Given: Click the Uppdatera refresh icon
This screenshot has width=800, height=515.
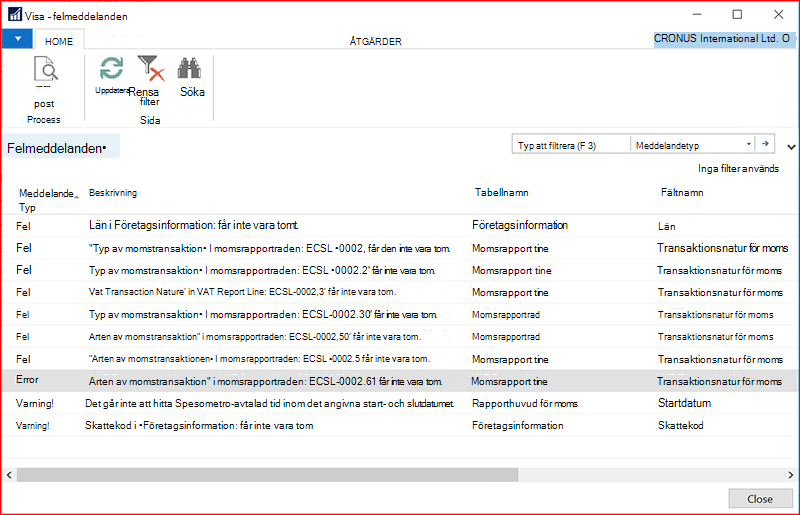Looking at the screenshot, I should (x=111, y=68).
